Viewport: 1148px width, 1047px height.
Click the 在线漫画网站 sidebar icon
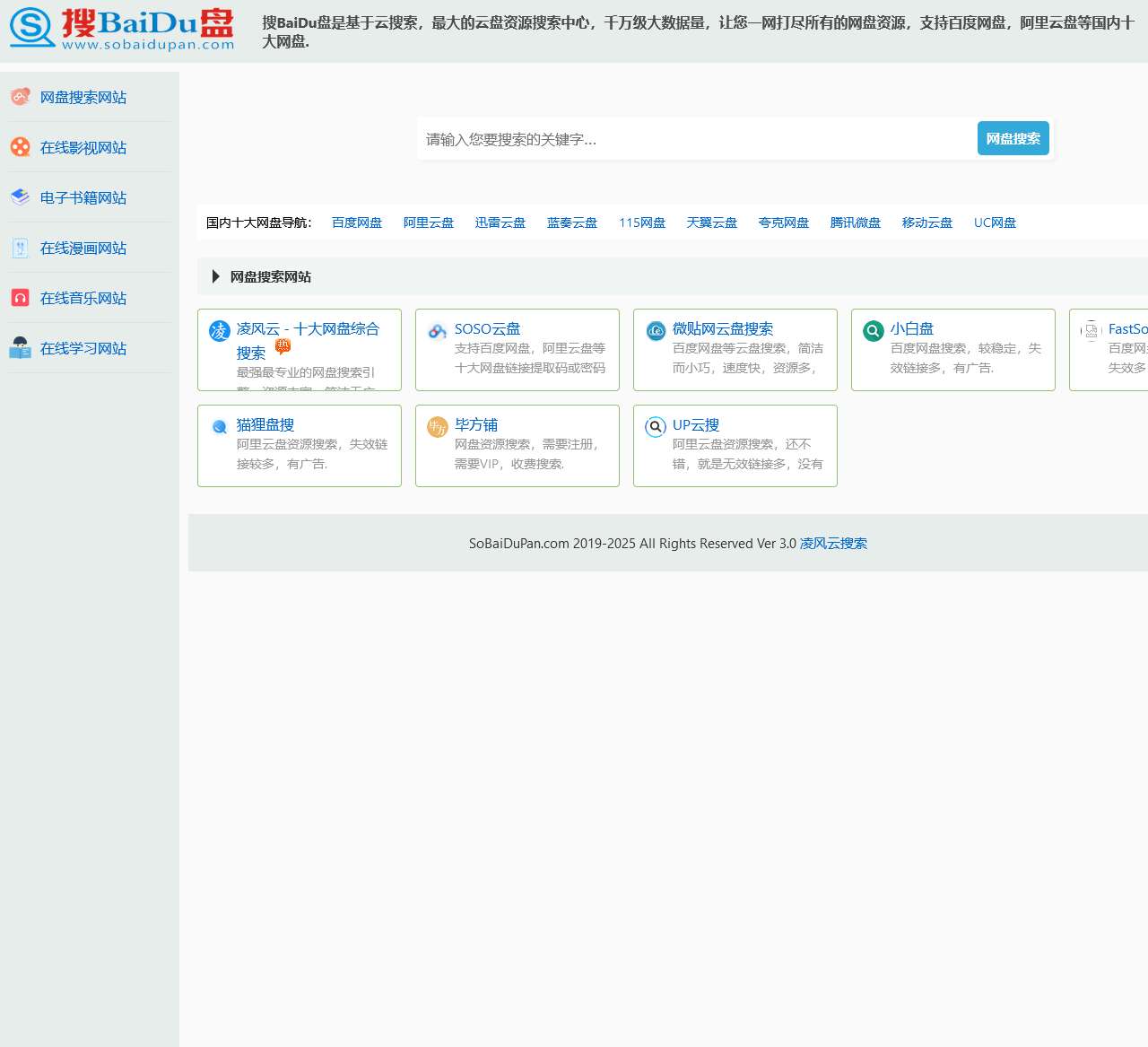point(20,248)
